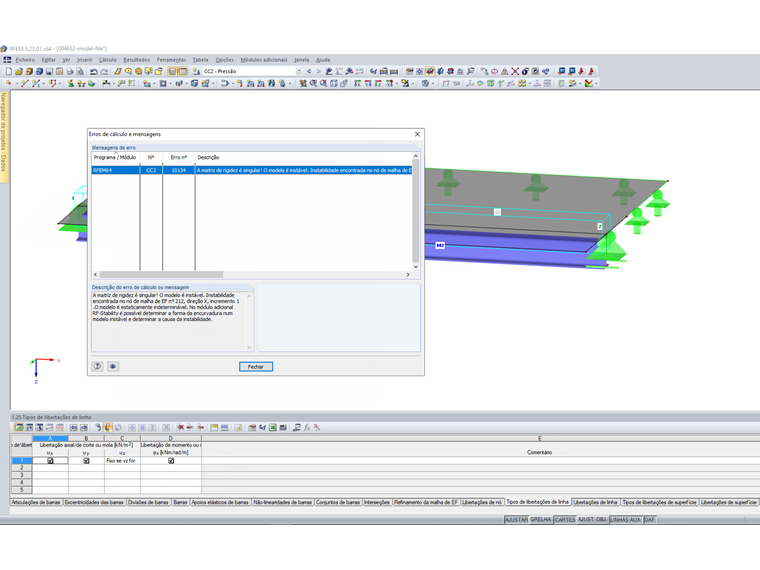Switch to Conjuntos de barras tab
The image size is (760, 570).
pos(338,502)
